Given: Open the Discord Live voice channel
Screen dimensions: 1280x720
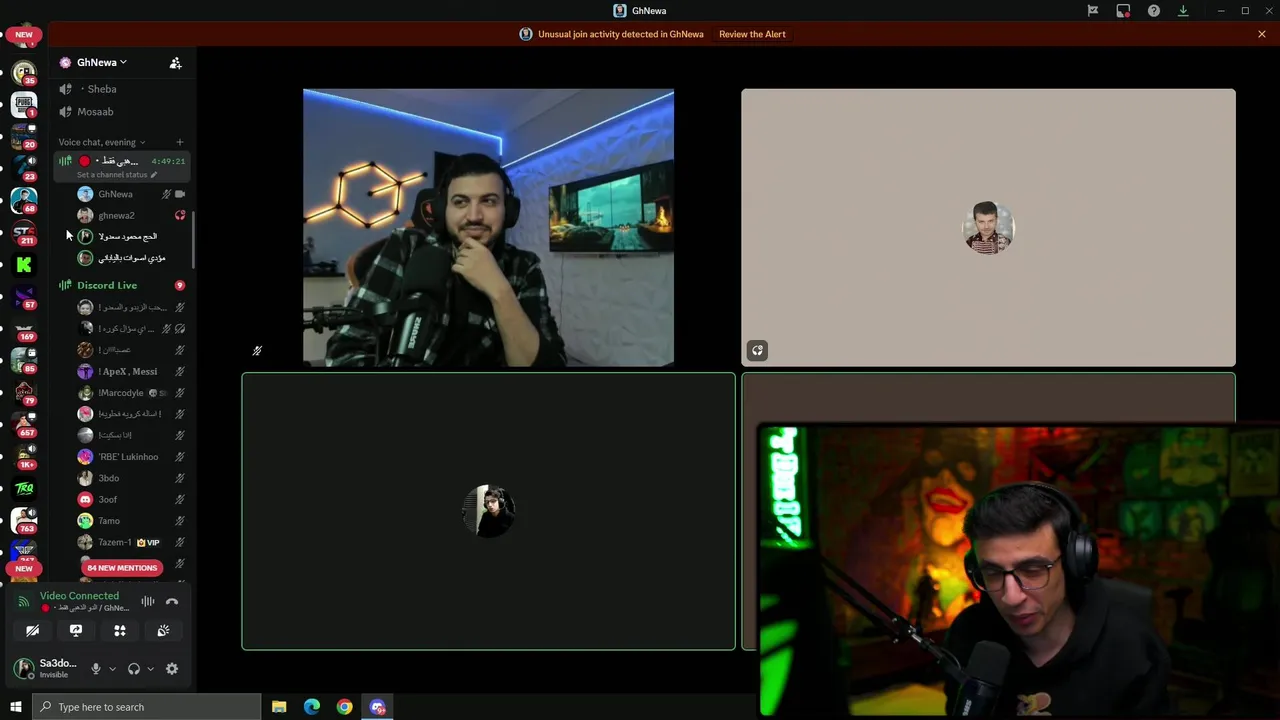Looking at the screenshot, I should coord(107,285).
